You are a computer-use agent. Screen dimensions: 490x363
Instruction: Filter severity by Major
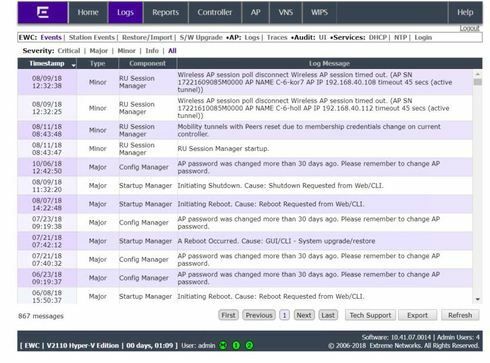click(x=99, y=51)
